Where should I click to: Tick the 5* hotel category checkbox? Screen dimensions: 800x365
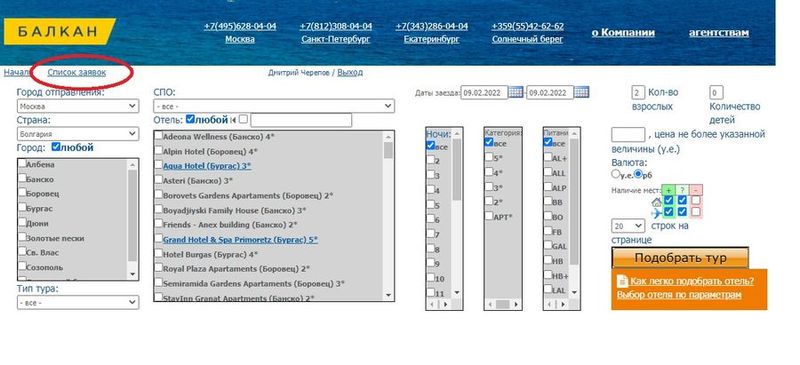point(489,157)
